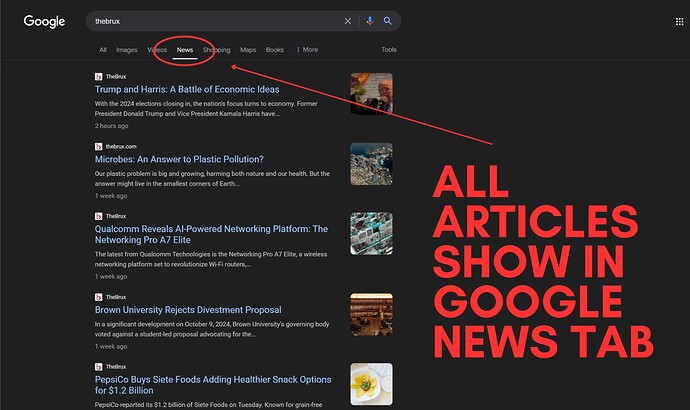Click snippet starting 'The latest from Qualcomm Technologies'
Image resolution: width=690 pixels, height=410 pixels.
coord(211,259)
